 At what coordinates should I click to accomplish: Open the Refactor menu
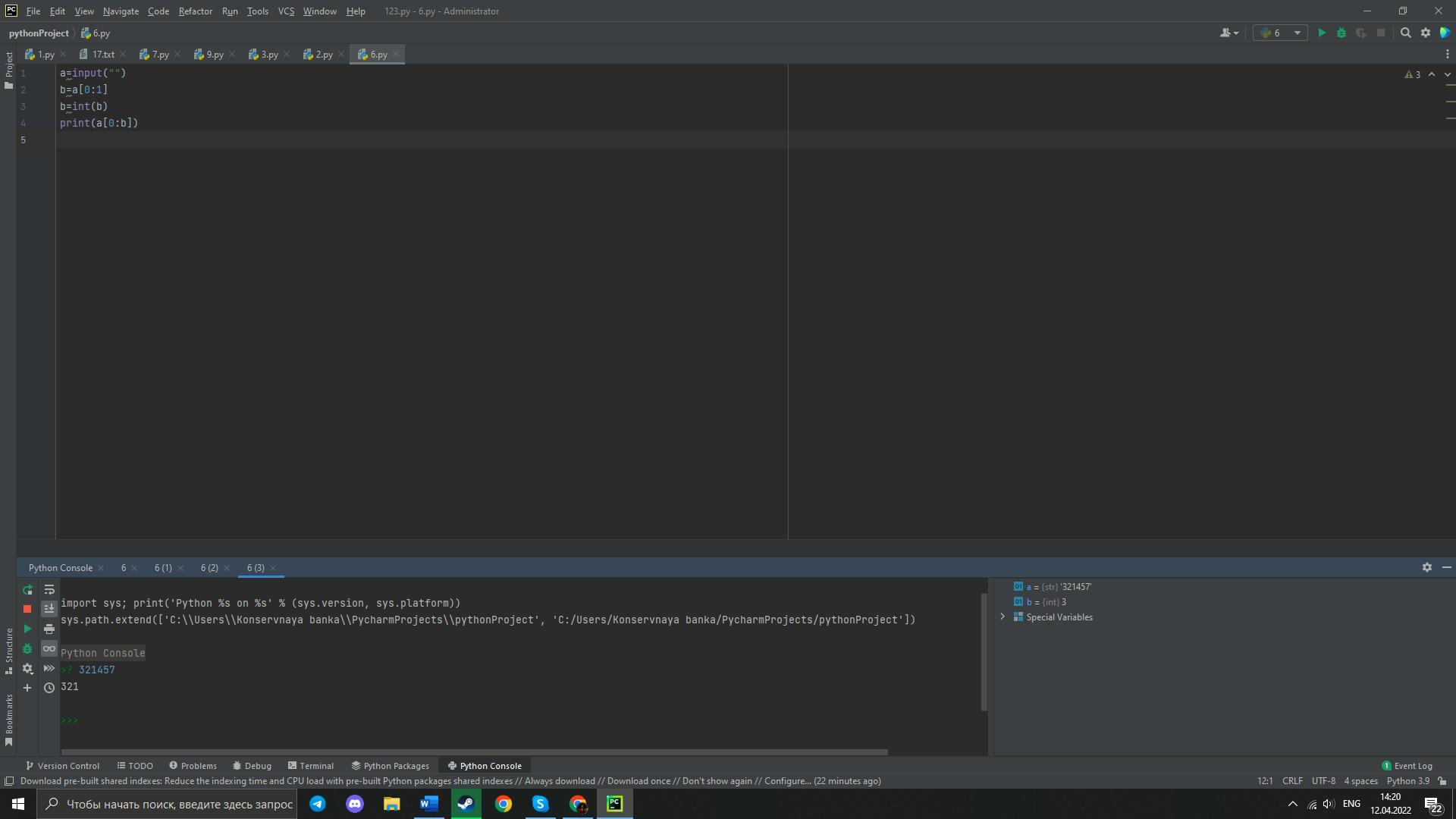tap(195, 11)
